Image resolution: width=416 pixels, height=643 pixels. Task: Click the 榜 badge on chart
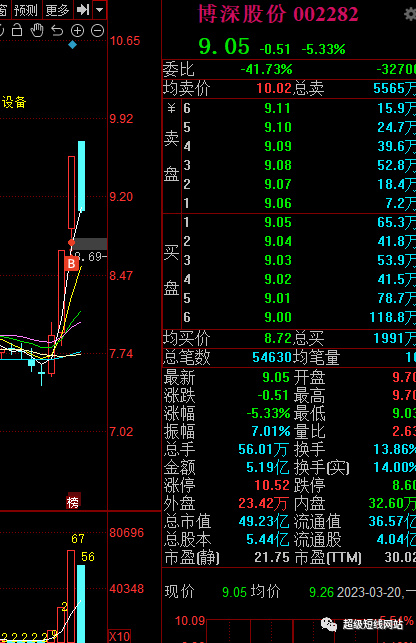click(73, 501)
